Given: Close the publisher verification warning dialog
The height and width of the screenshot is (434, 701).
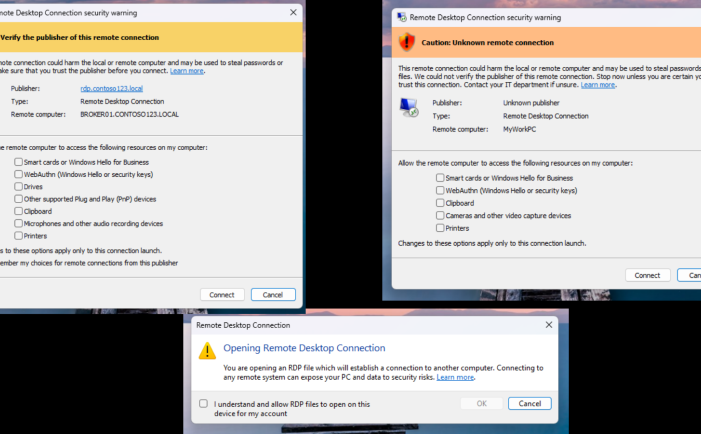Looking at the screenshot, I should point(293,13).
